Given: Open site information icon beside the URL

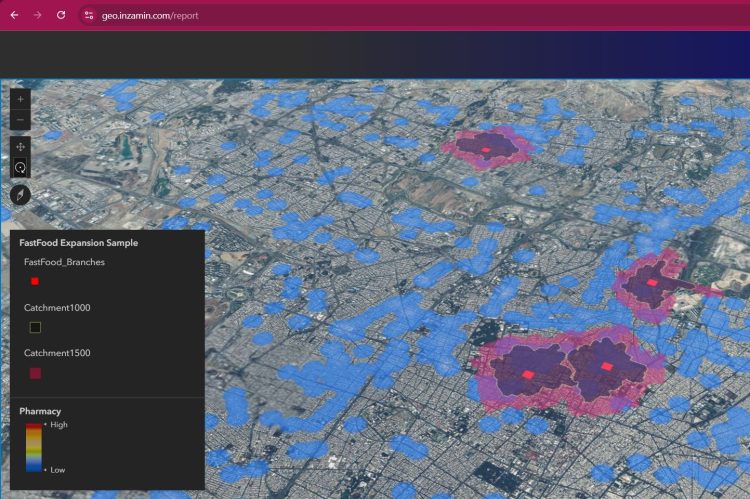Looking at the screenshot, I should (89, 15).
